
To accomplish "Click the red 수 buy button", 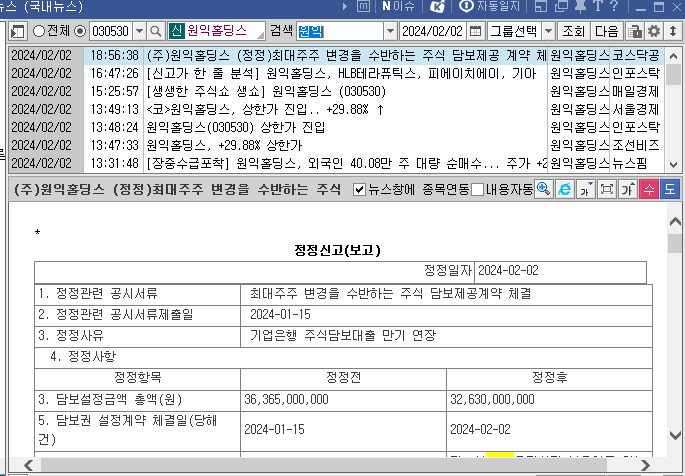I will (649, 190).
